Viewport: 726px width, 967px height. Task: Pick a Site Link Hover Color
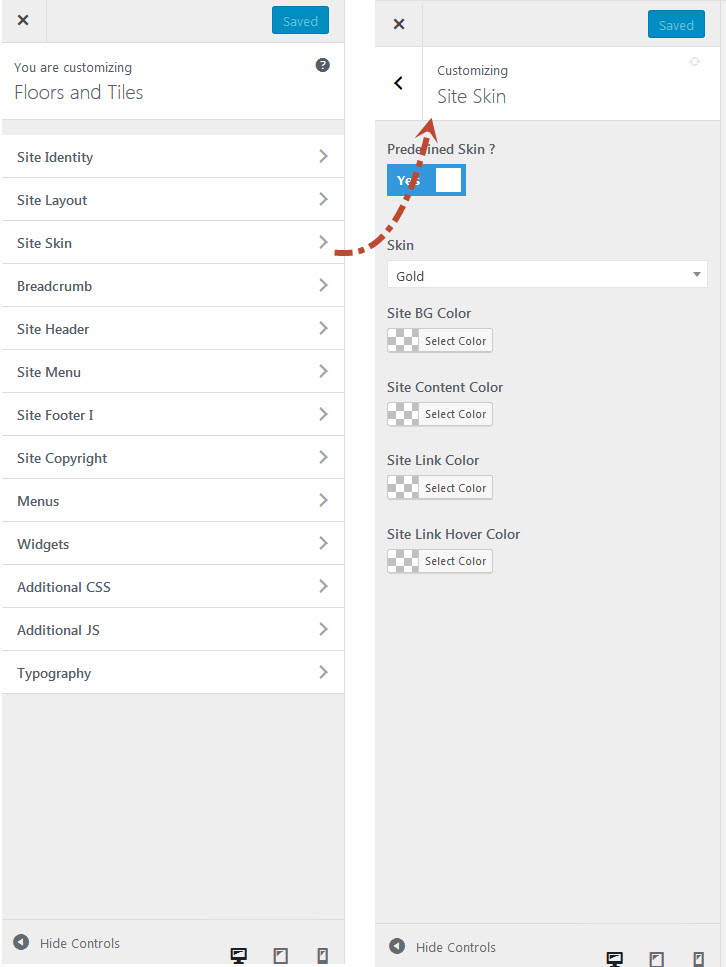tap(440, 561)
